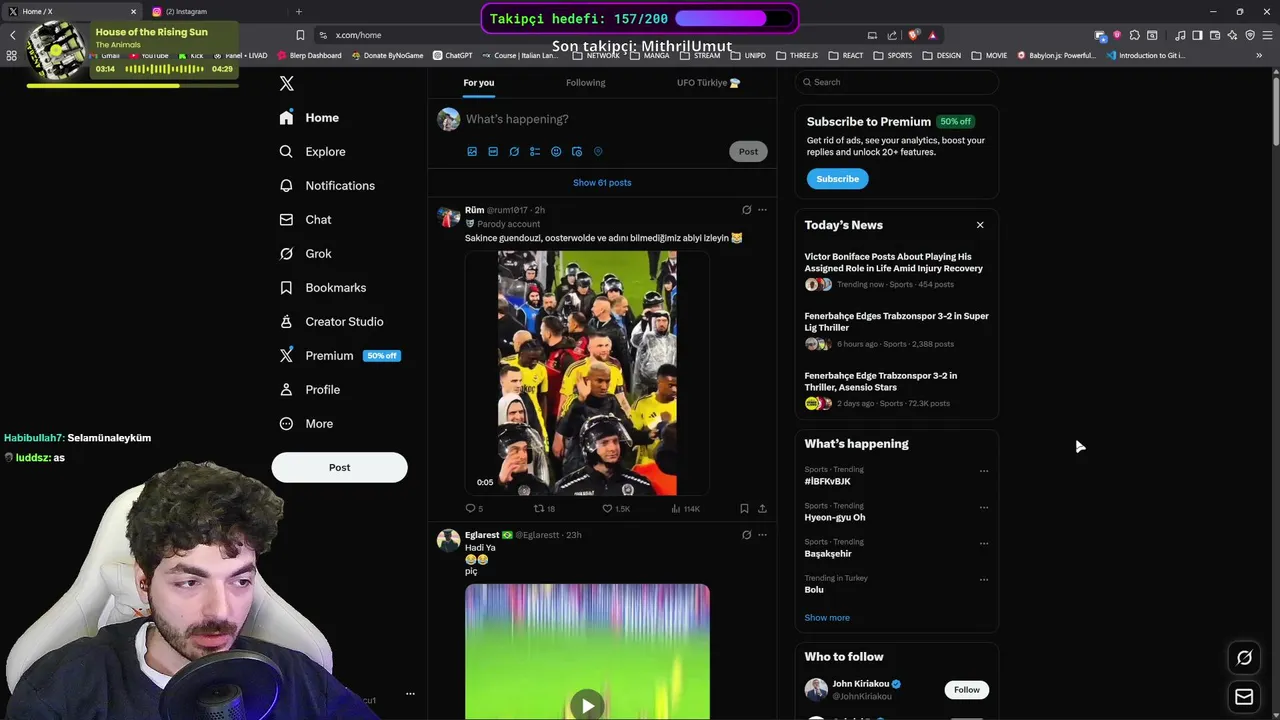Viewport: 1280px width, 720px height.
Task: Play Rüm's video thumbnail
Action: [x=587, y=373]
